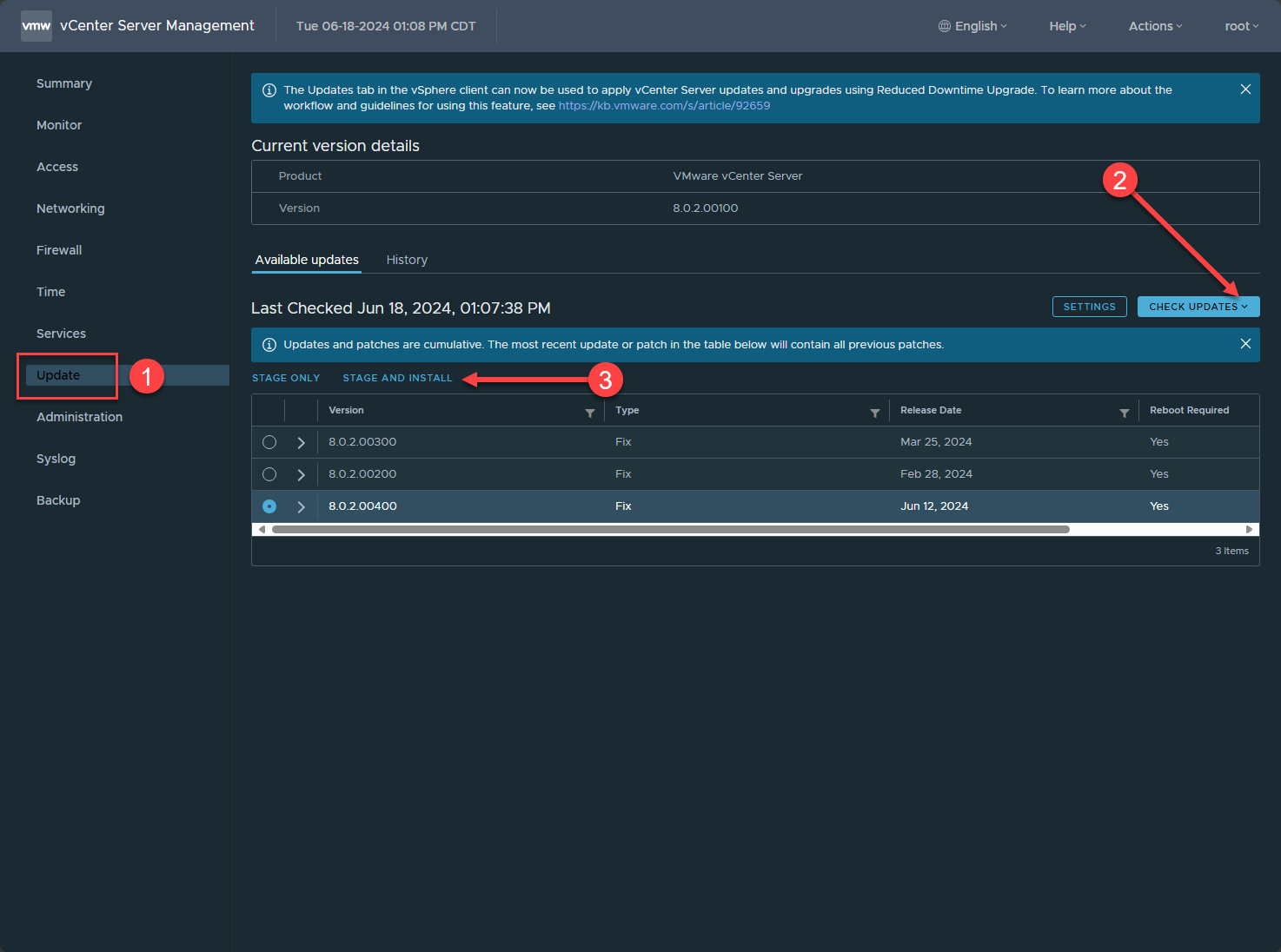Click Stage and Install
The height and width of the screenshot is (952, 1281).
[x=397, y=378]
